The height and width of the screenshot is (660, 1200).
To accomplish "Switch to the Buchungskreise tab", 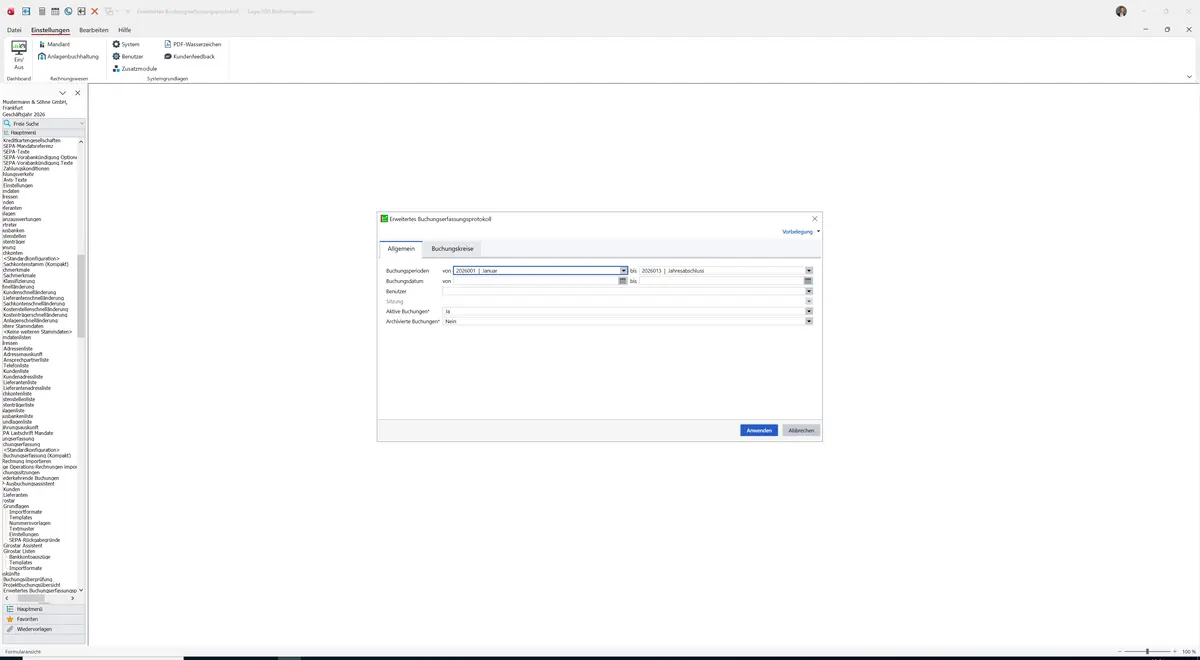I will 453,248.
